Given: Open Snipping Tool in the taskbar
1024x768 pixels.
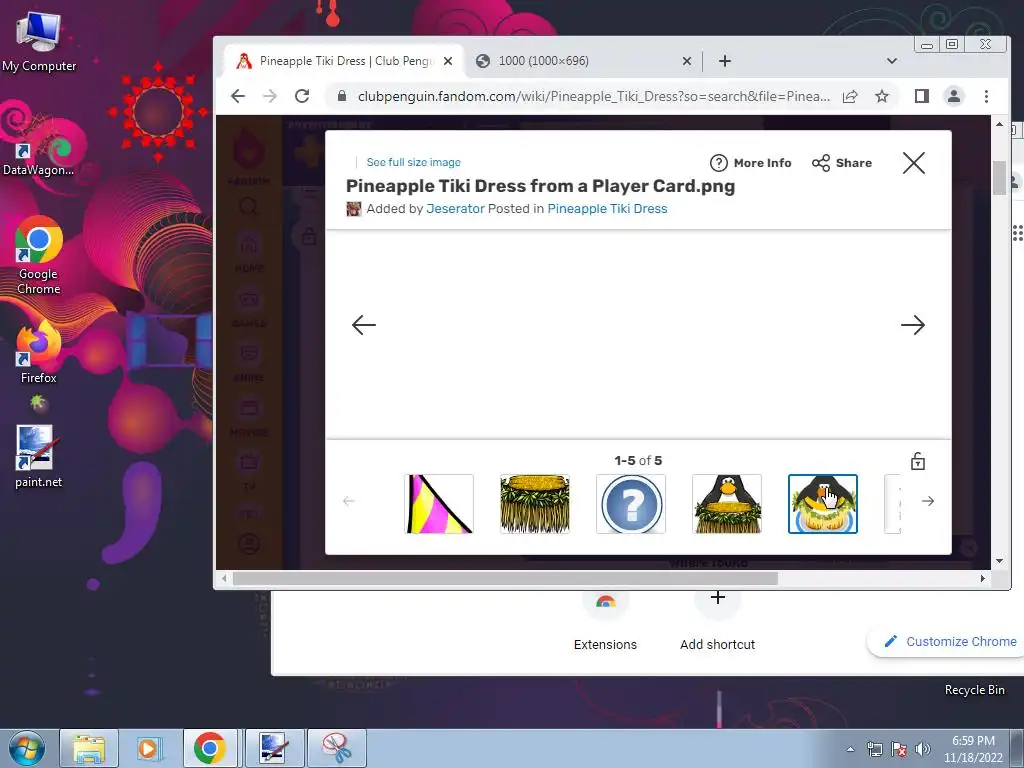Looking at the screenshot, I should (337, 748).
